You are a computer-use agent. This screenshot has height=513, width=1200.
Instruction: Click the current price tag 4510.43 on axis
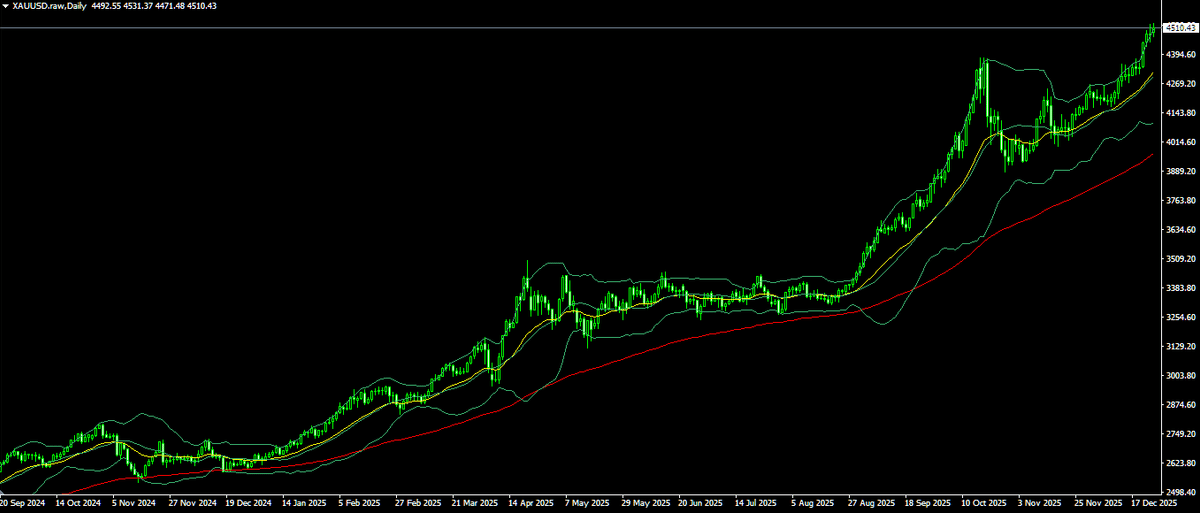coord(1181,28)
